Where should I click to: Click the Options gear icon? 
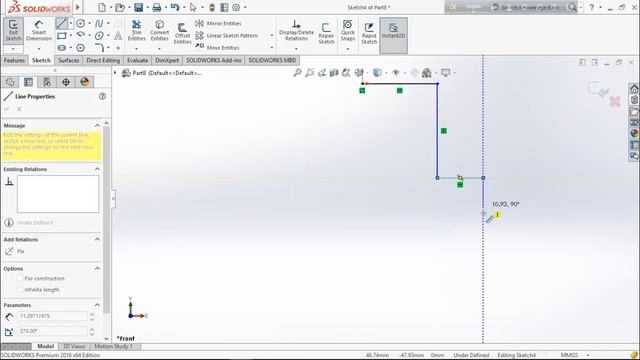[x=236, y=7]
